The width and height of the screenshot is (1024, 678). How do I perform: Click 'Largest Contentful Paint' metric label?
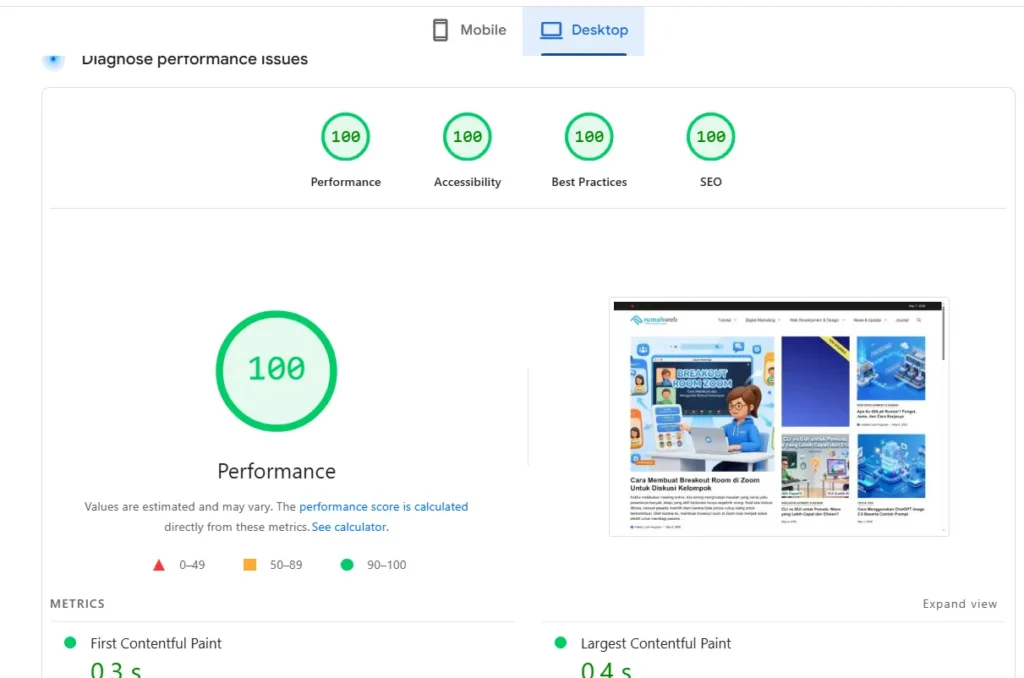pyautogui.click(x=656, y=643)
